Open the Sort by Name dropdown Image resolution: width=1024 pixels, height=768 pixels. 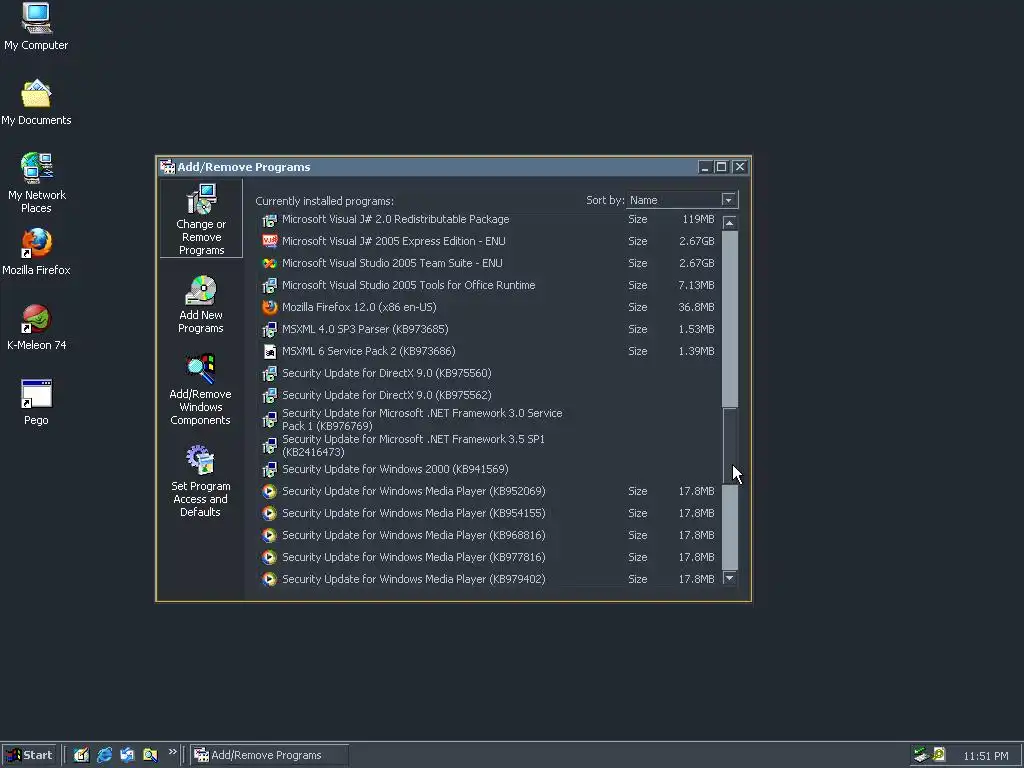(x=728, y=200)
